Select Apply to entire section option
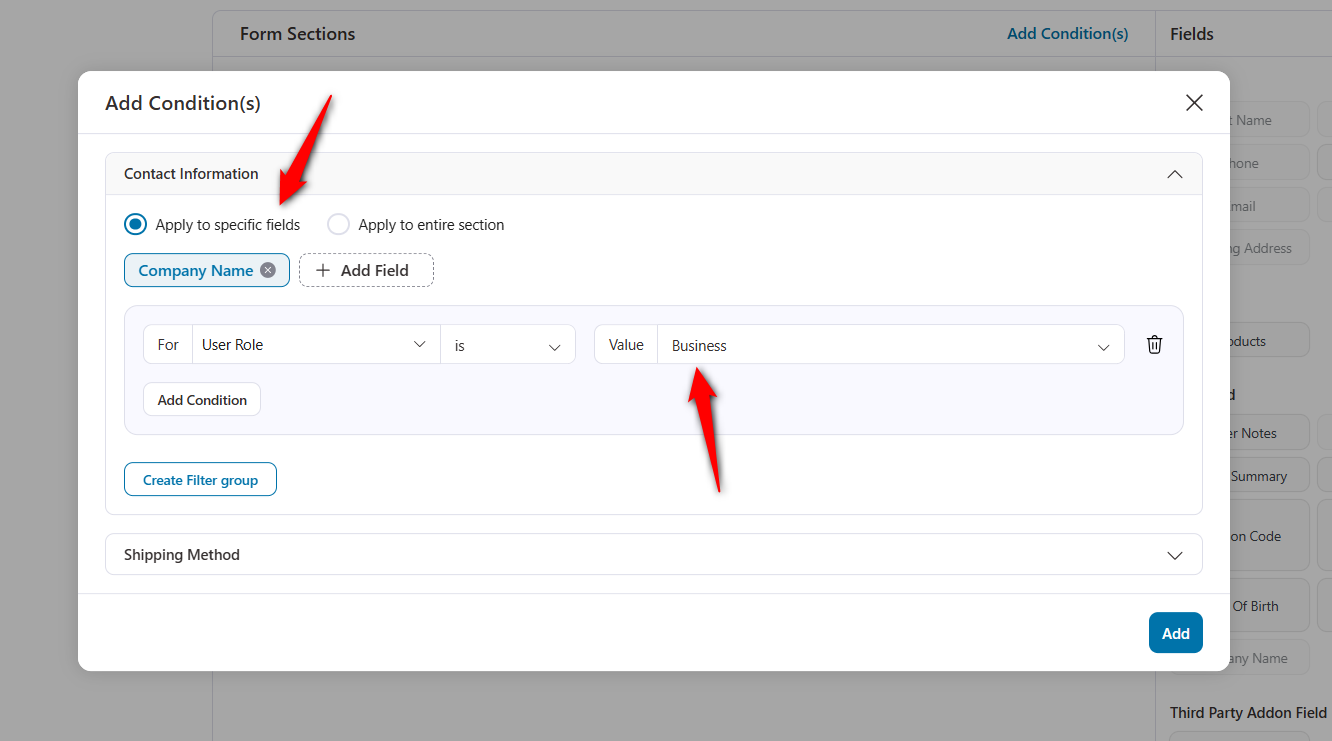 click(339, 225)
